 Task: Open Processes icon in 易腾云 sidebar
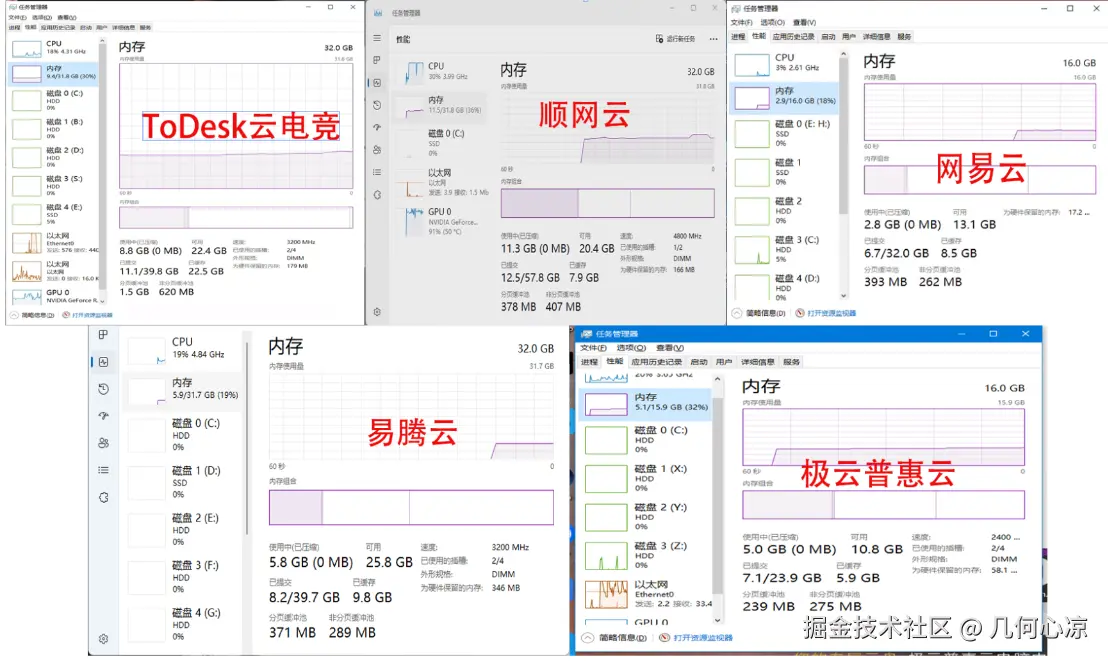(103, 334)
